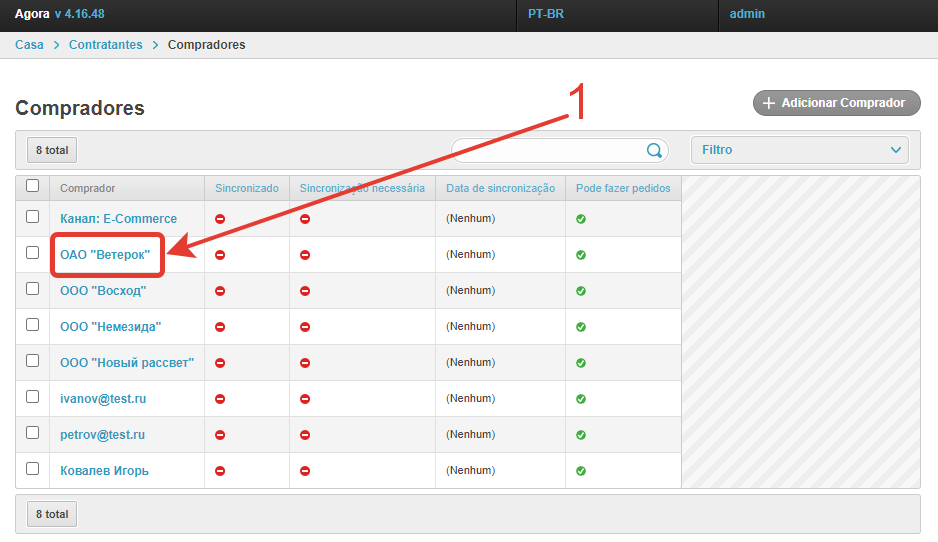Open the admin user menu
This screenshot has height=542, width=938.
coord(747,15)
